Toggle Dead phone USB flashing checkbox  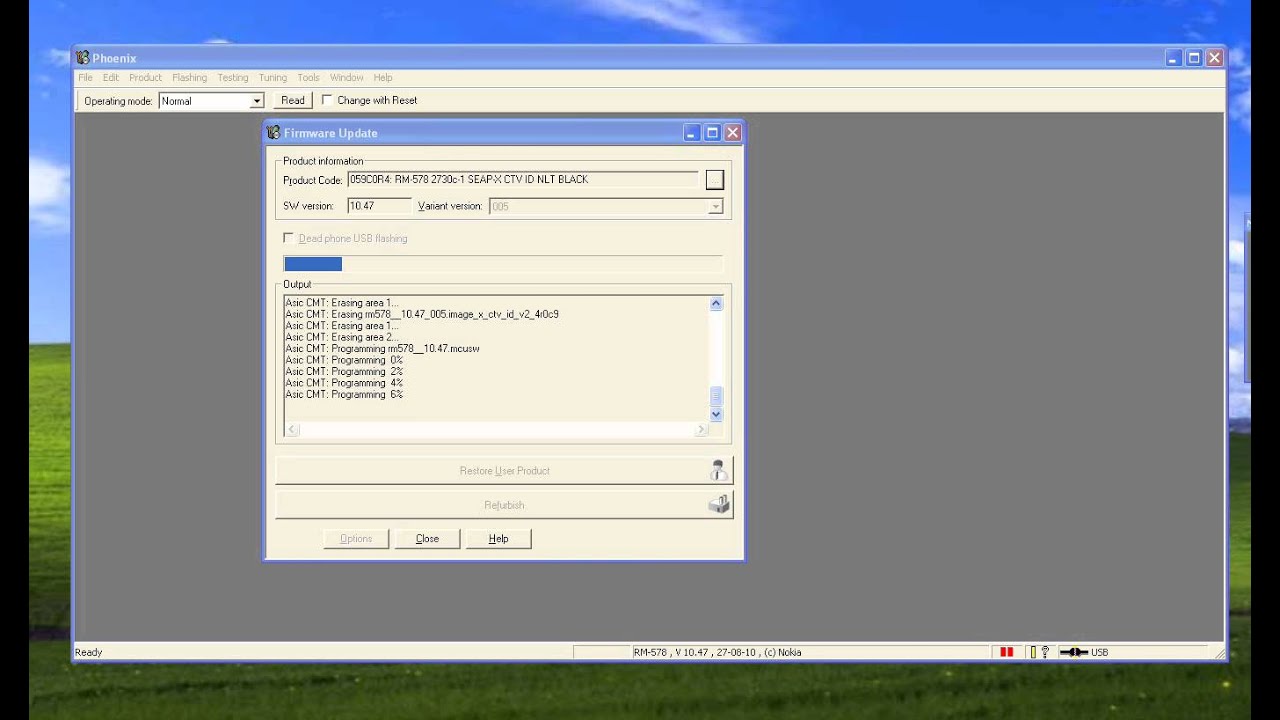289,238
